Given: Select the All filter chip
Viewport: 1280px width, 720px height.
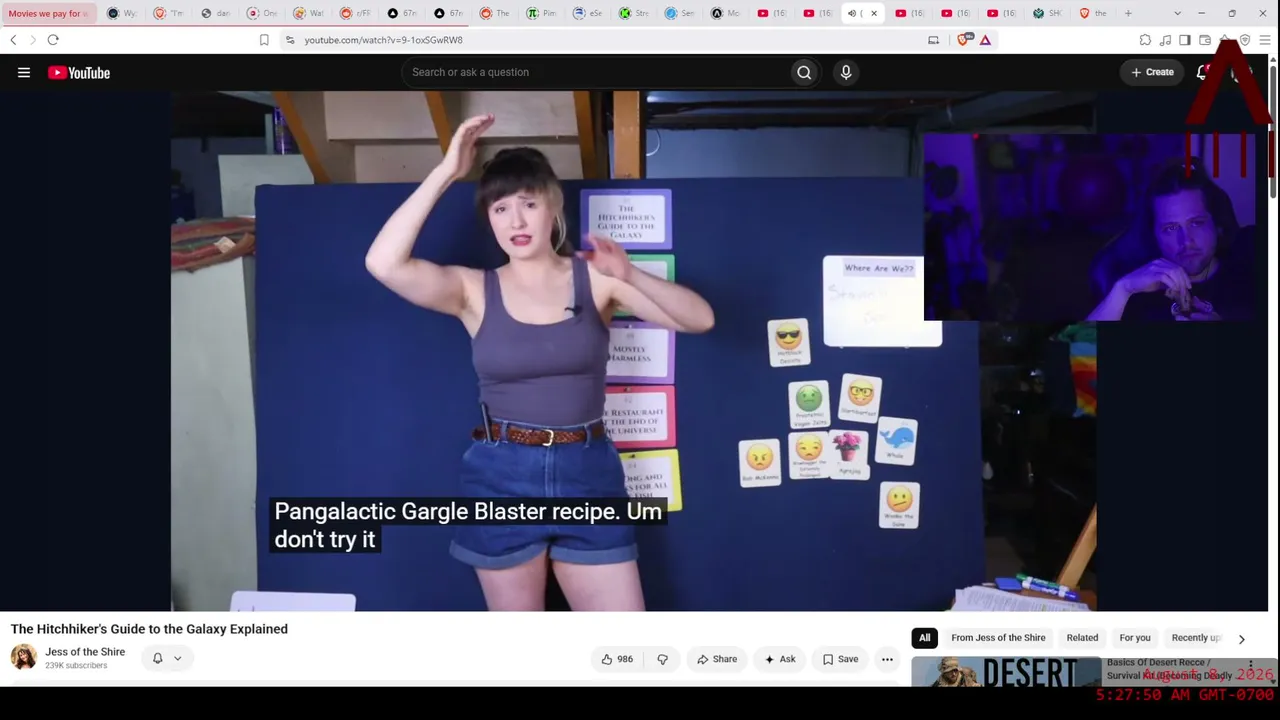Looking at the screenshot, I should click(x=925, y=638).
